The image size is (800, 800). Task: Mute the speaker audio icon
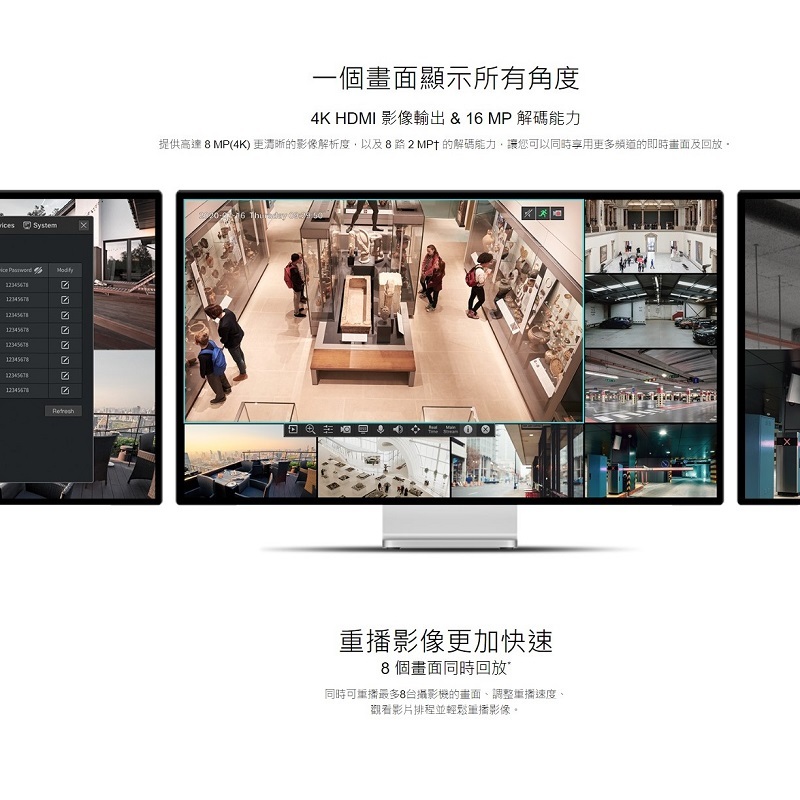[x=397, y=429]
